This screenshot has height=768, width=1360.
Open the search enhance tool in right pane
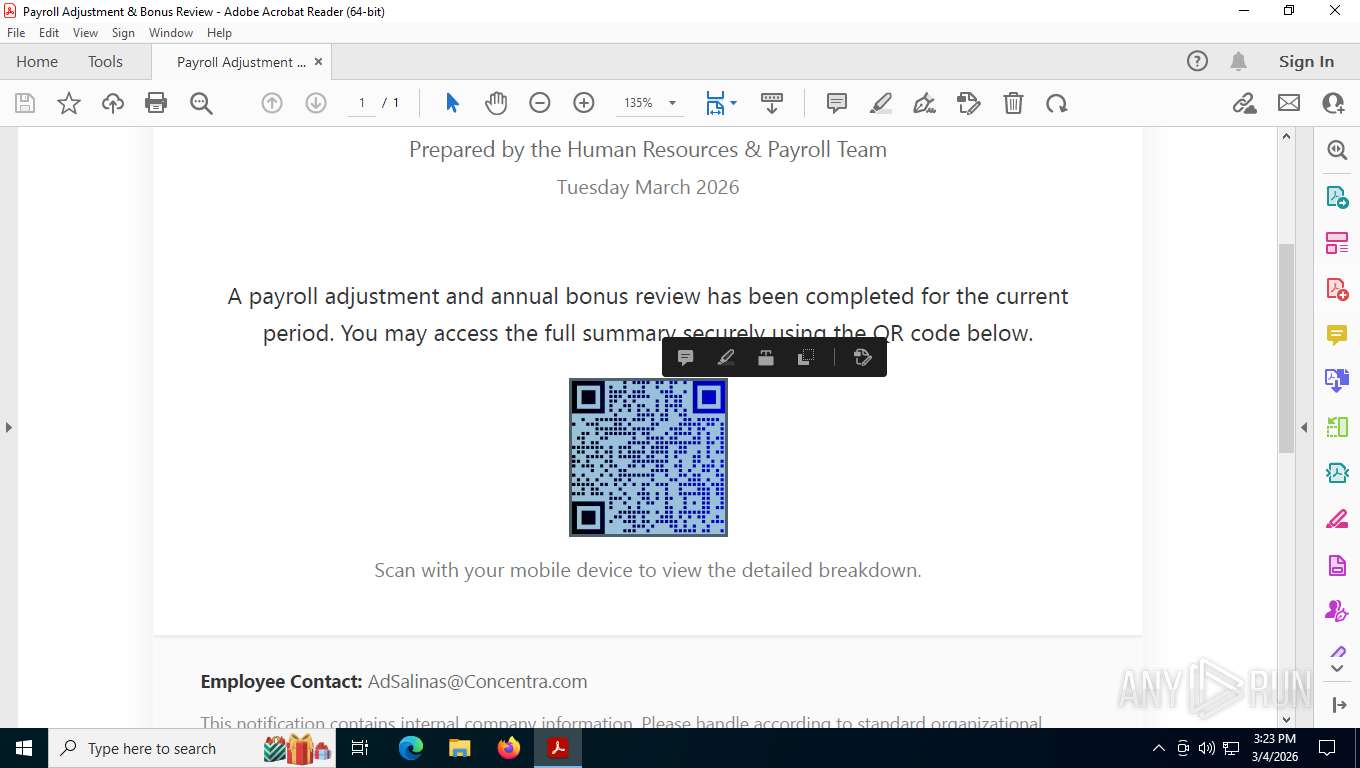tap(1337, 150)
